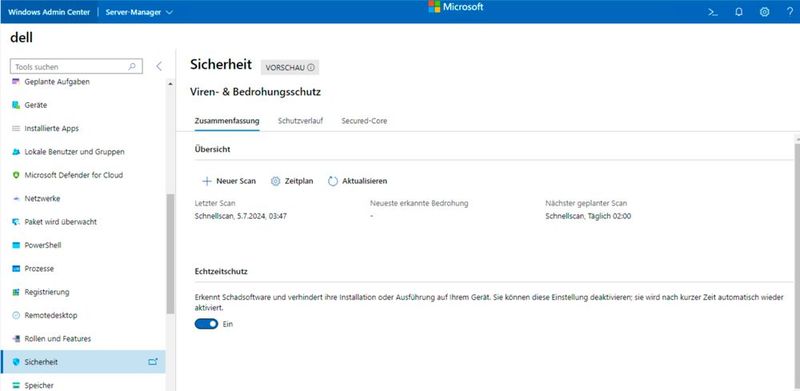Click the dell server name
This screenshot has width=800, height=391.
[21, 37]
